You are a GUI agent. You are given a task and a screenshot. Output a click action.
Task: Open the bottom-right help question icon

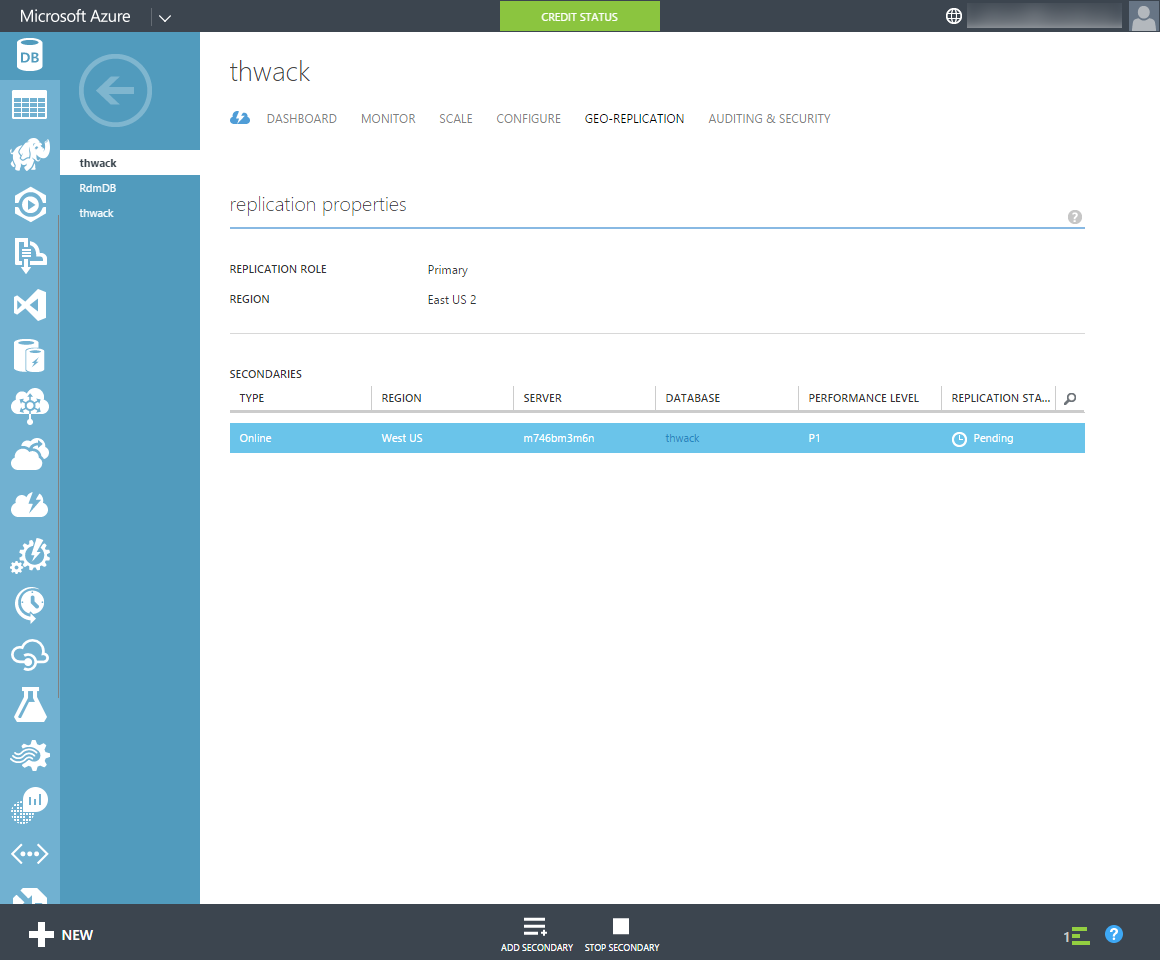click(x=1113, y=934)
